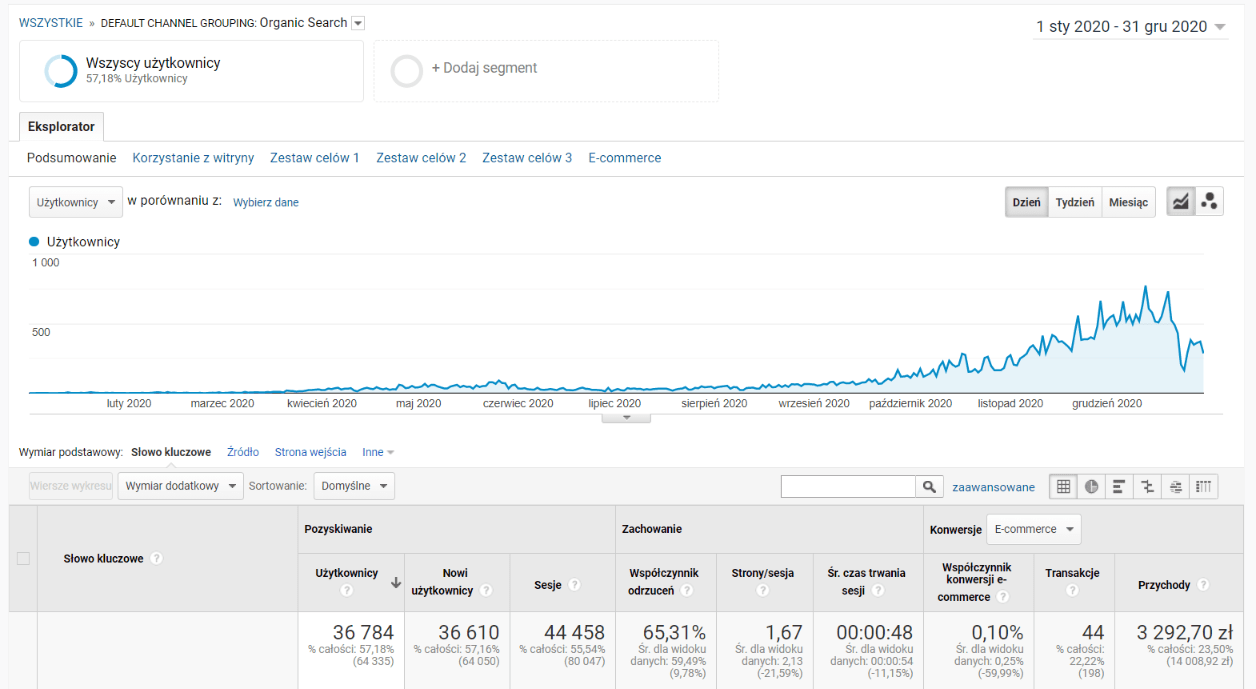Click the standard data table view icon

[1064, 487]
